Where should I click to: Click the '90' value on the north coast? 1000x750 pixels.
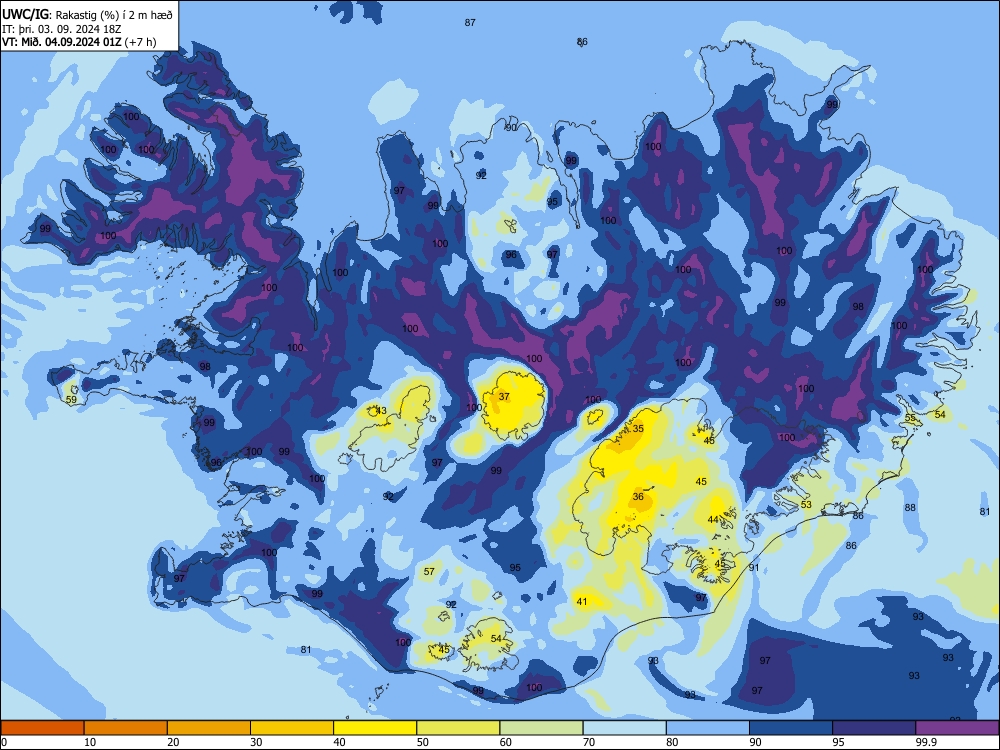[x=511, y=128]
